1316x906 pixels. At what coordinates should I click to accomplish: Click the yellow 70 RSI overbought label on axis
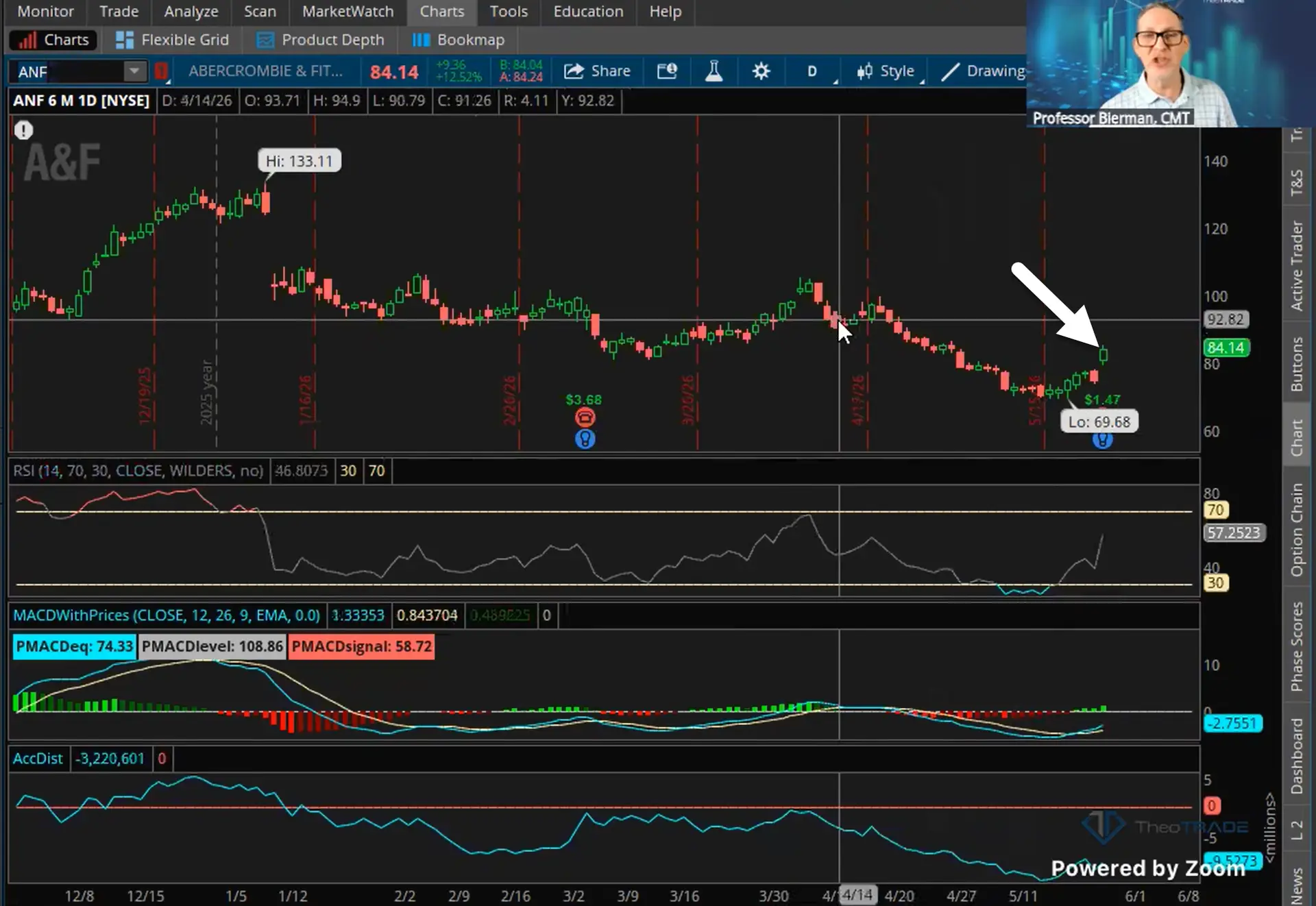click(x=1215, y=510)
